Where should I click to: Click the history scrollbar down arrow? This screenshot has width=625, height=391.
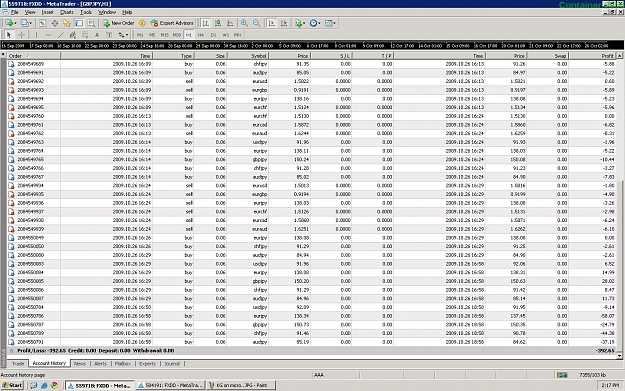[x=619, y=356]
